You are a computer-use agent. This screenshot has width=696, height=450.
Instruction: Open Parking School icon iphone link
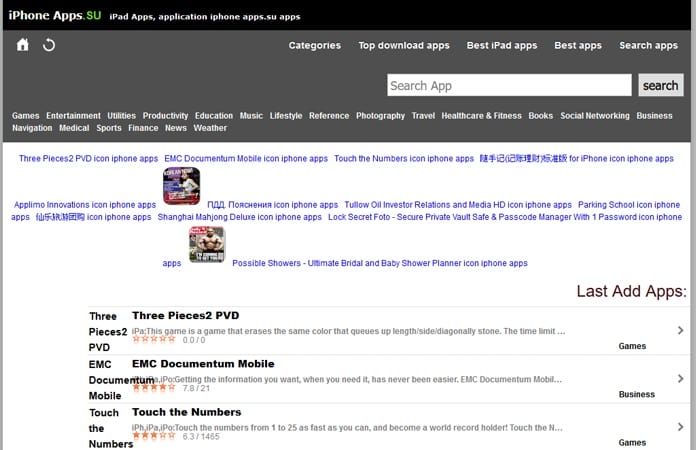point(629,205)
